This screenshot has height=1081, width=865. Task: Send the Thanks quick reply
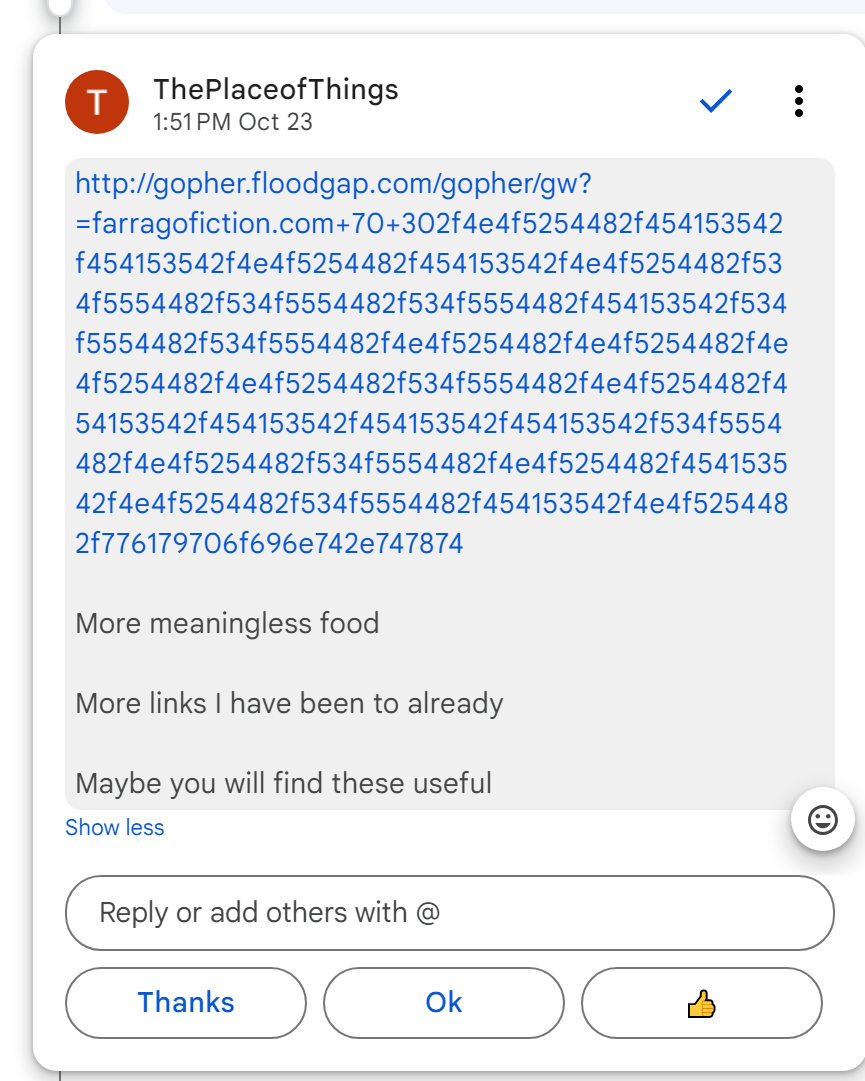(x=186, y=1003)
